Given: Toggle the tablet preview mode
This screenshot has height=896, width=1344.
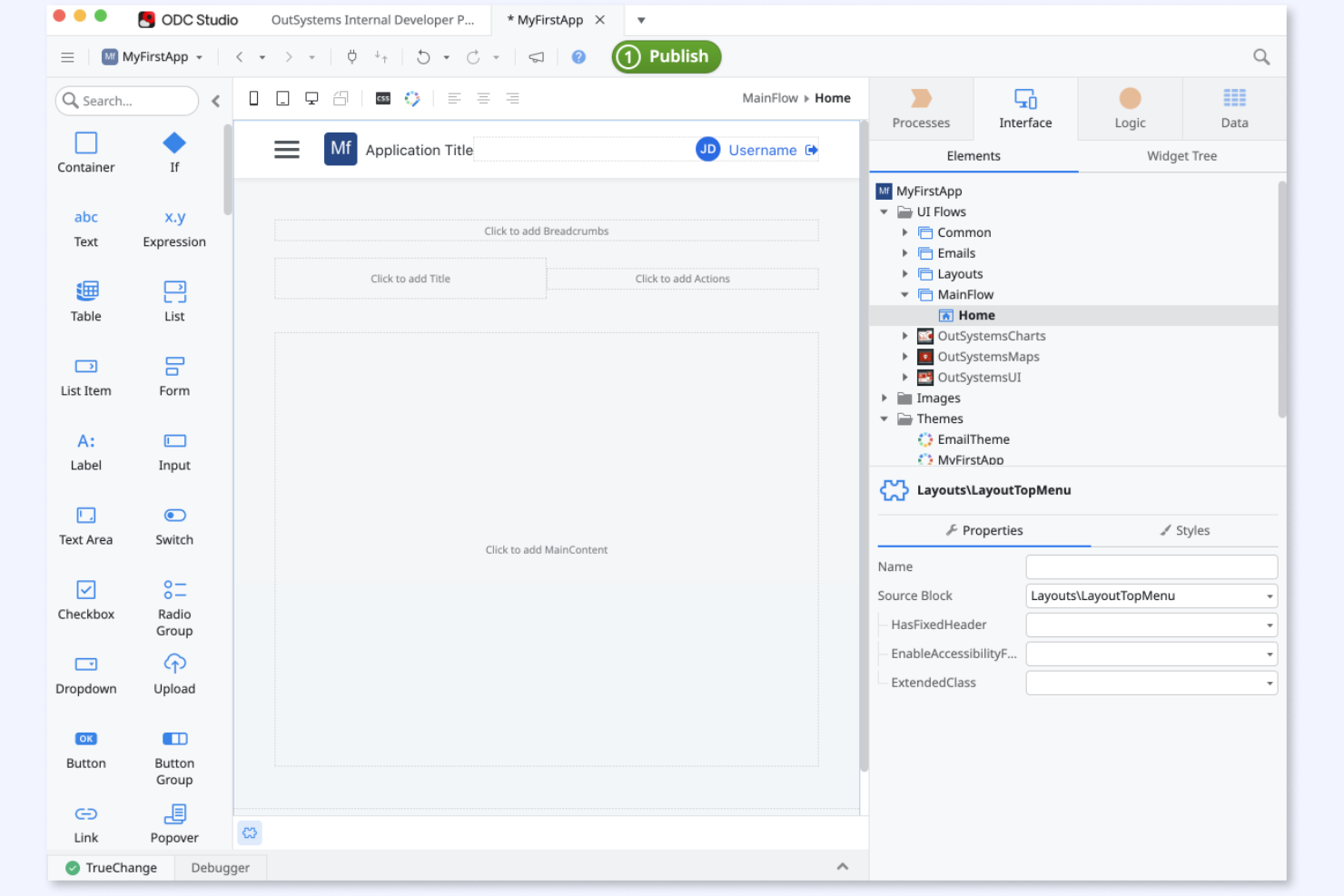Looking at the screenshot, I should click(282, 98).
